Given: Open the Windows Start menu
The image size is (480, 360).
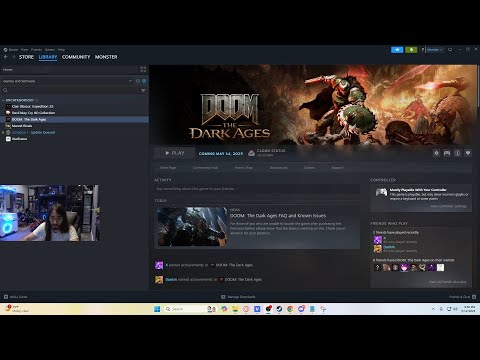Looking at the screenshot, I should 157,309.
